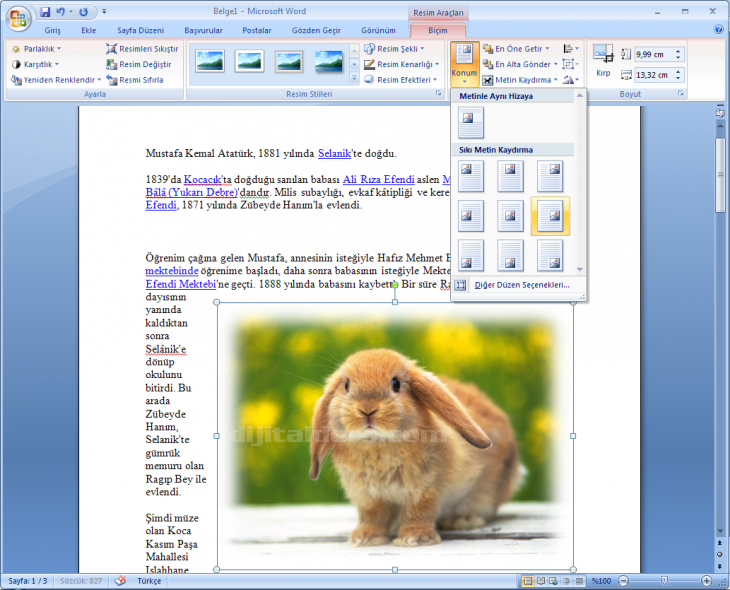
Task: Open the Parlaklık dropdown
Action: (x=36, y=49)
